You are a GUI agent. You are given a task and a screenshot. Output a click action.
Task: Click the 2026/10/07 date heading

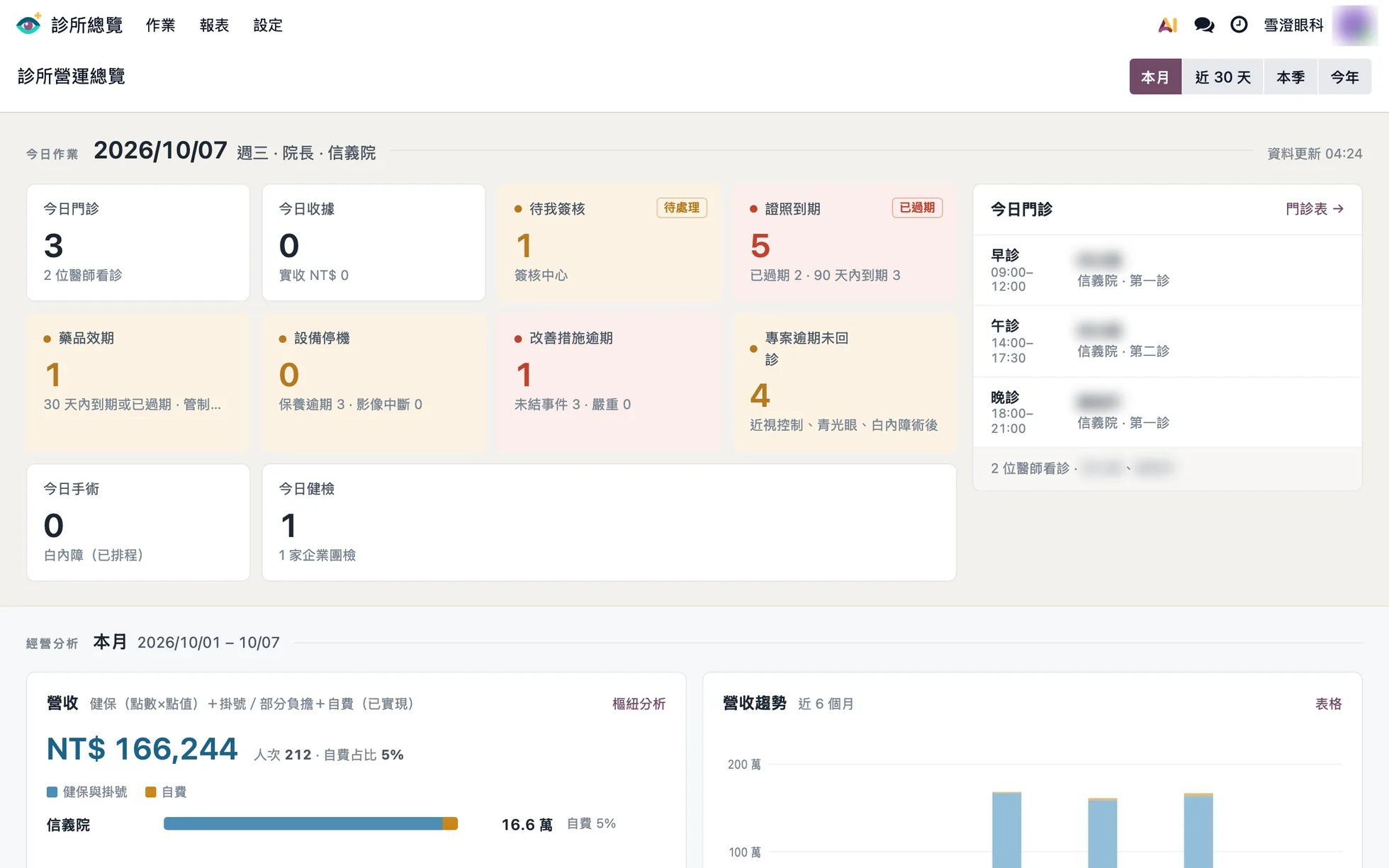point(160,150)
